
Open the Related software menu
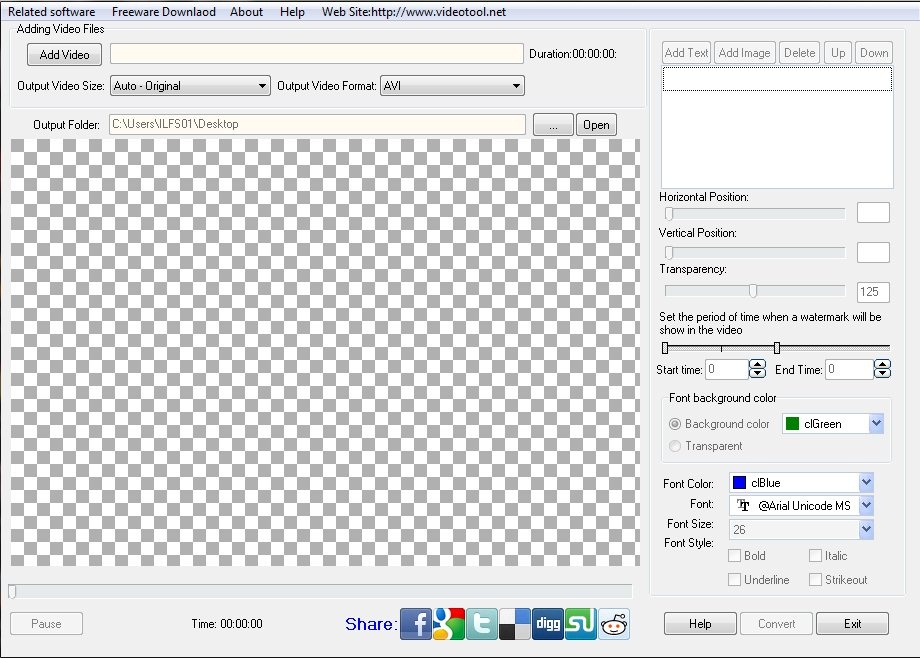(52, 12)
